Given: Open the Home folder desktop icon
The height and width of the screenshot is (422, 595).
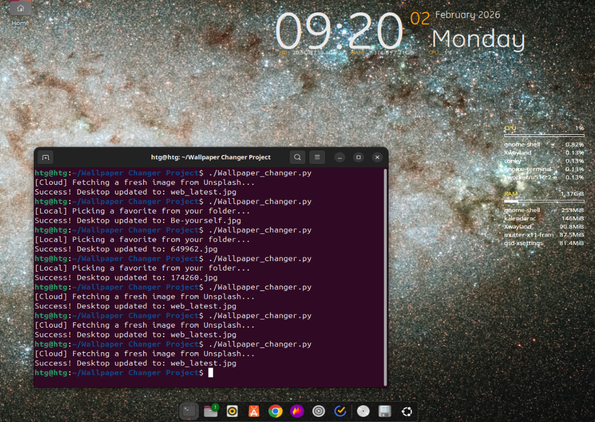Looking at the screenshot, I should 20,12.
